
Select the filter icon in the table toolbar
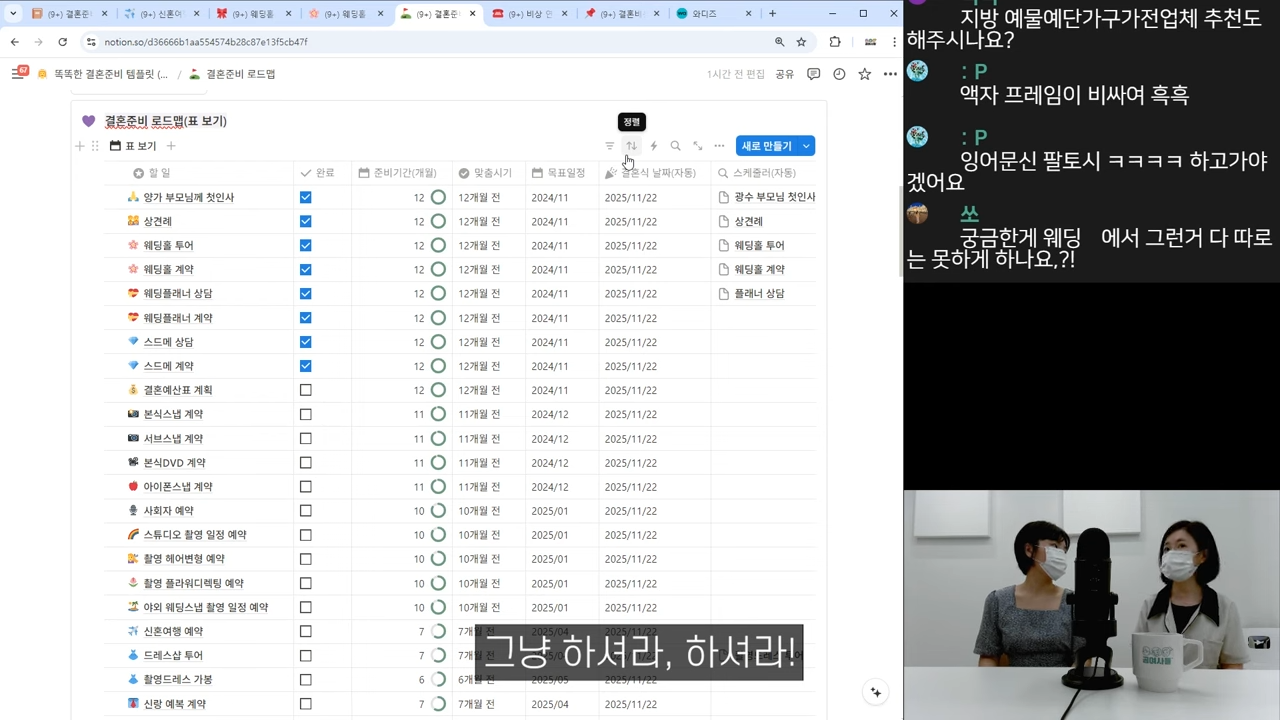click(x=609, y=146)
